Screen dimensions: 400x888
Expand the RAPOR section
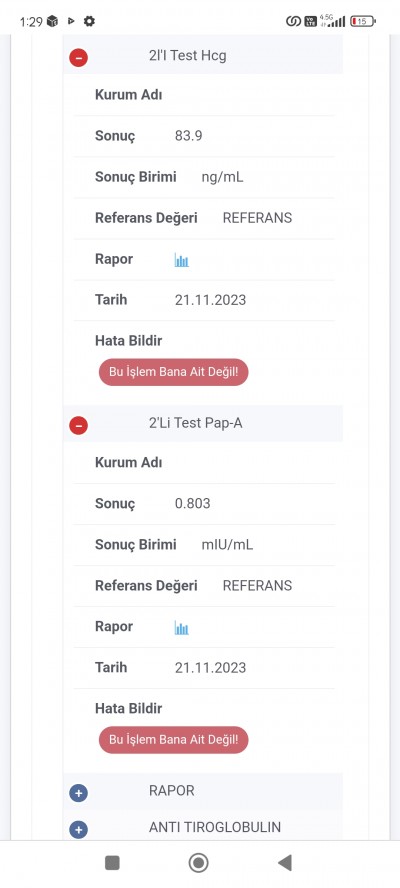click(x=78, y=793)
